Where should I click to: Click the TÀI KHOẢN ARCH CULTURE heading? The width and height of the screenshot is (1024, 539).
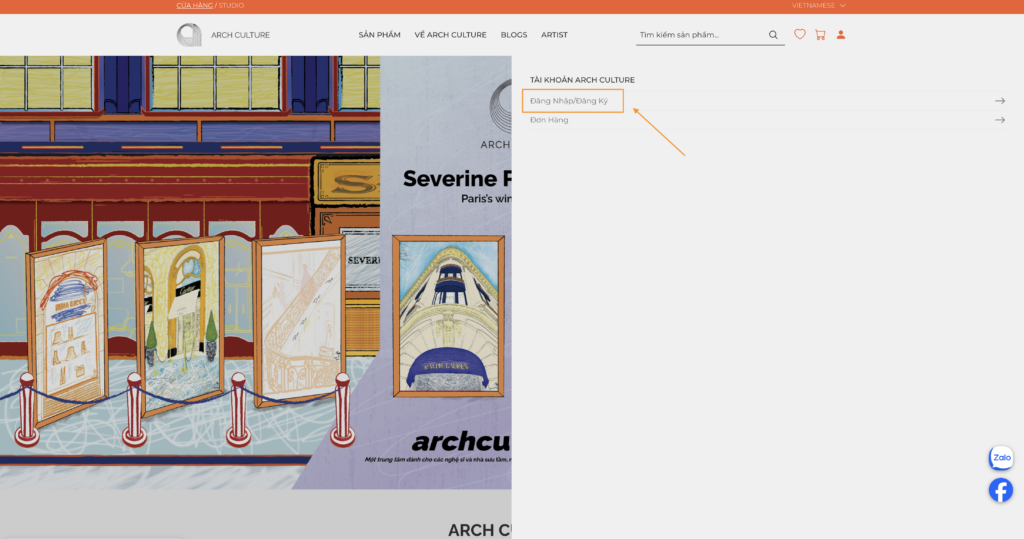[582, 80]
